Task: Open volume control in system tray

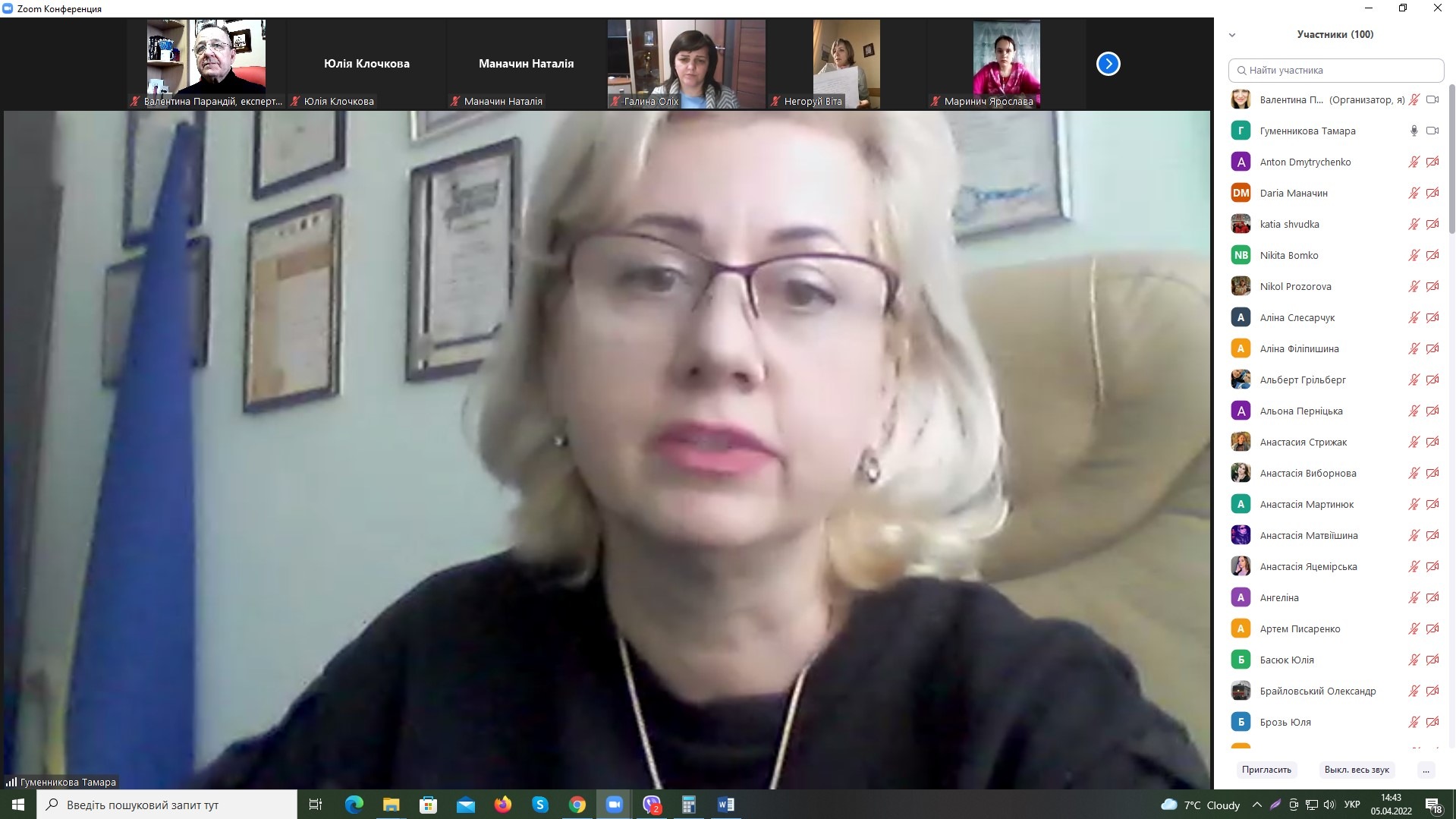Action: 1329,805
